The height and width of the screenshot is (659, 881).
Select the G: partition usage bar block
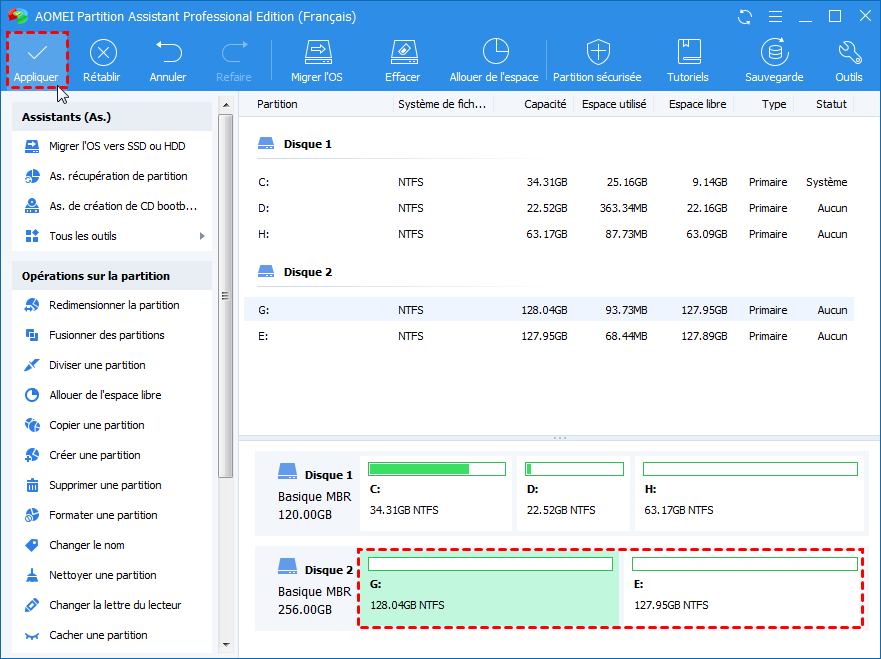pos(490,565)
